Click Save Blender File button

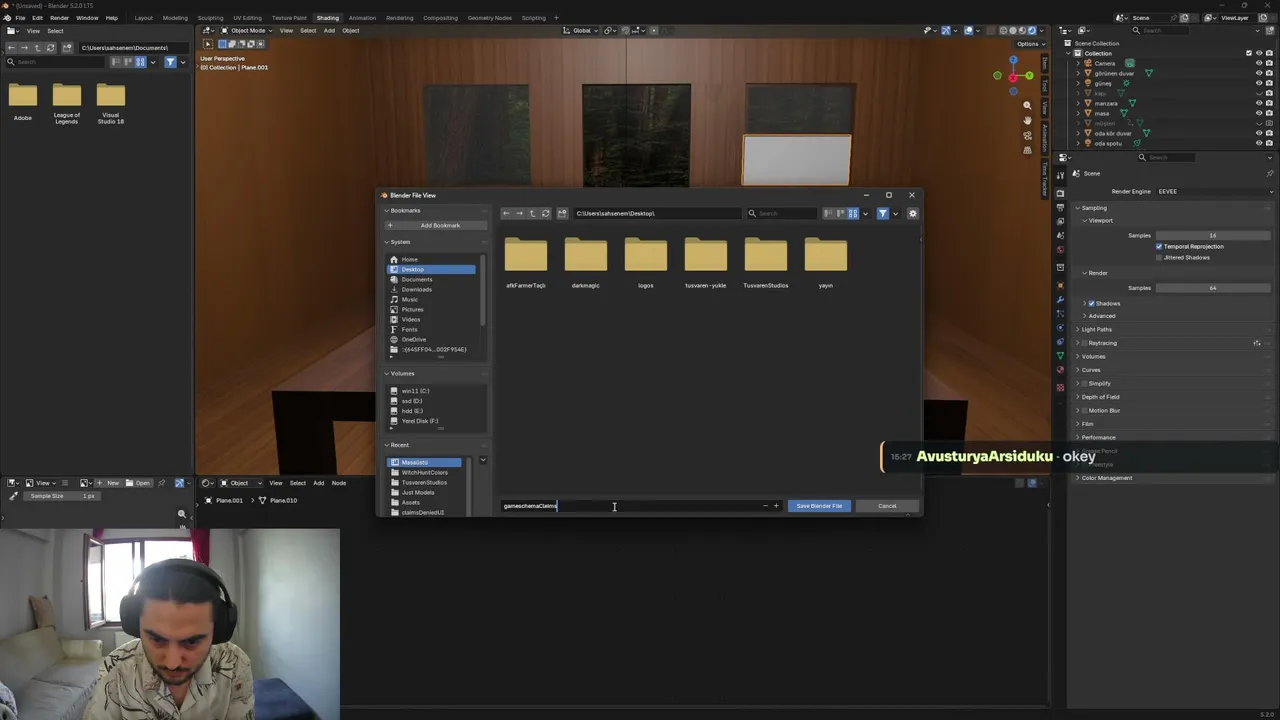coord(819,506)
